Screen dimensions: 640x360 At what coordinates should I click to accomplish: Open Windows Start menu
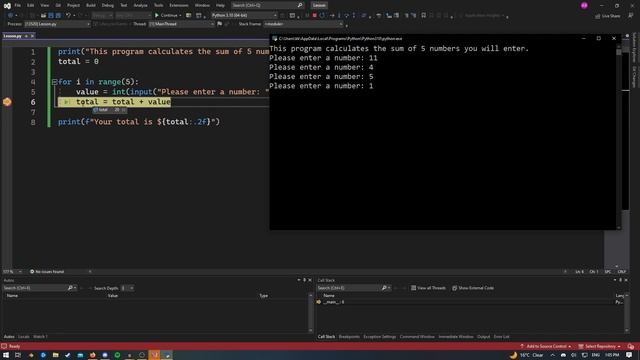6,355
